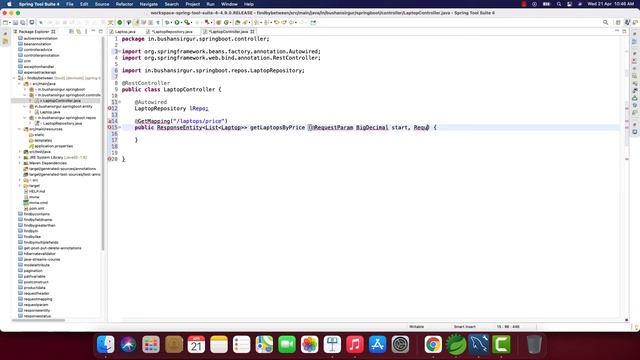Collapse the springboot.repos package
The image size is (640, 360).
click(25, 118)
